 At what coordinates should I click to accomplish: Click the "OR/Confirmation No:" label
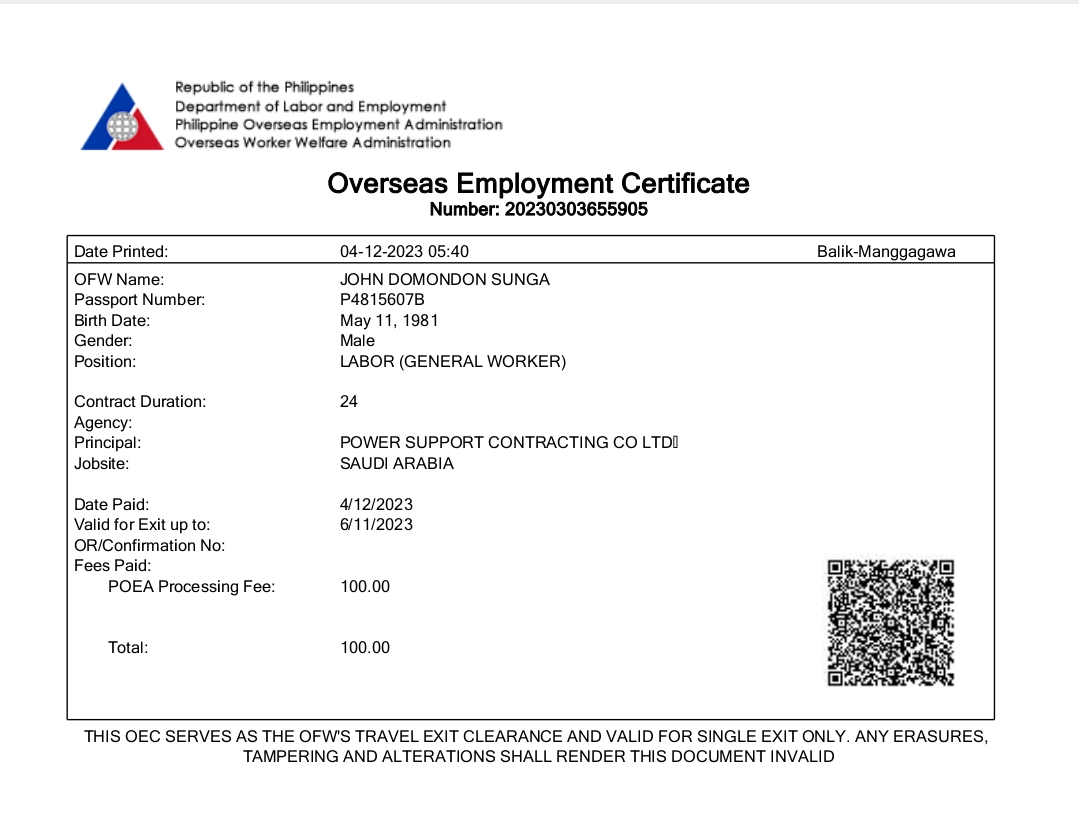(150, 546)
